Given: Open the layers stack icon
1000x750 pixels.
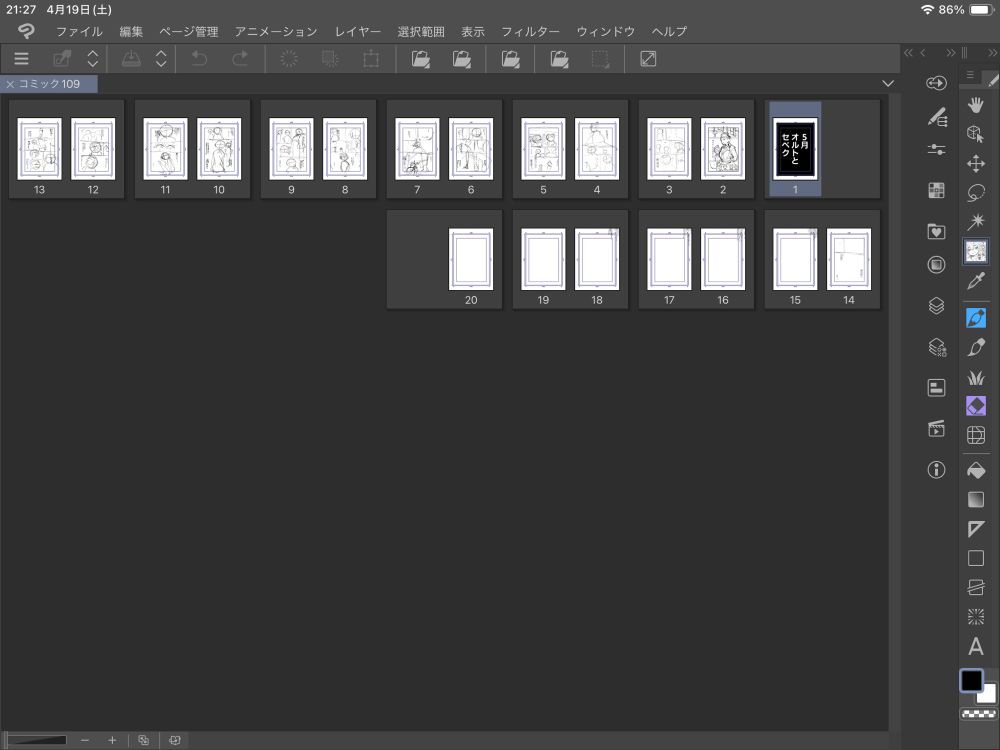Looking at the screenshot, I should coord(936,306).
